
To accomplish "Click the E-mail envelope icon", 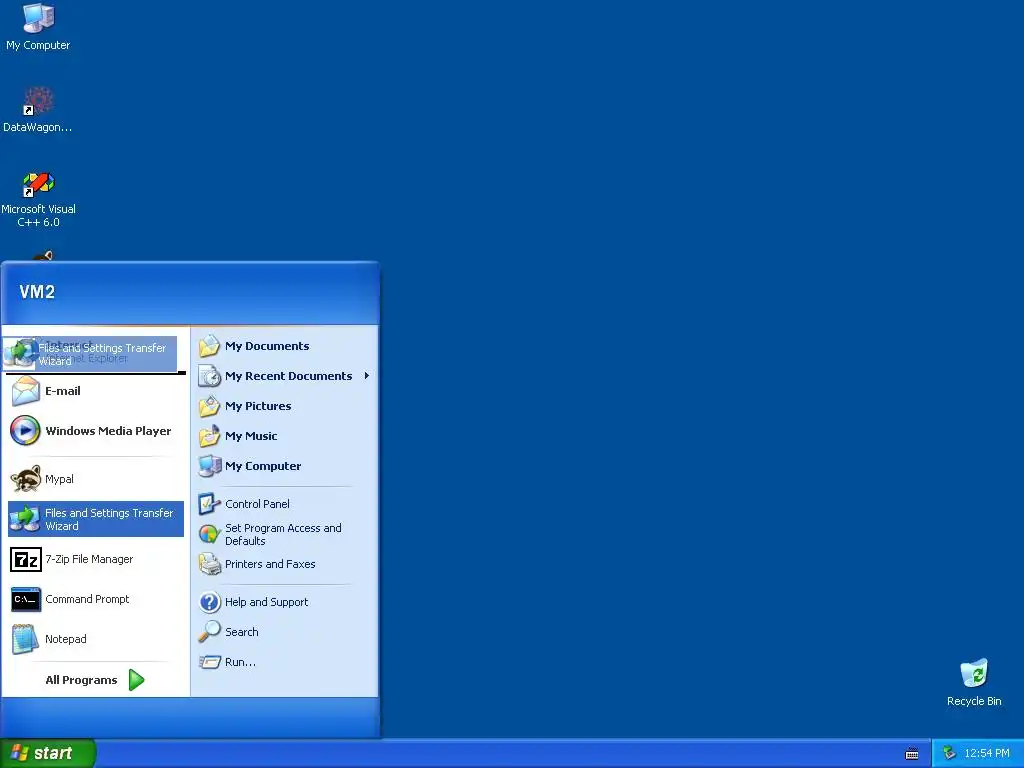I will [x=25, y=391].
